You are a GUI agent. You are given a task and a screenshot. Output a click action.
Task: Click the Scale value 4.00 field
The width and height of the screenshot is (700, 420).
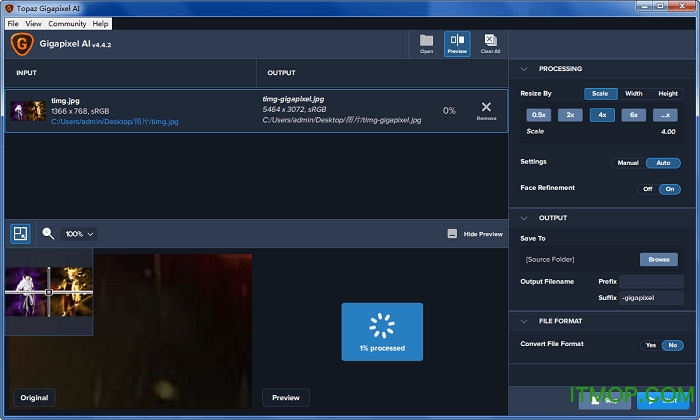tap(668, 131)
